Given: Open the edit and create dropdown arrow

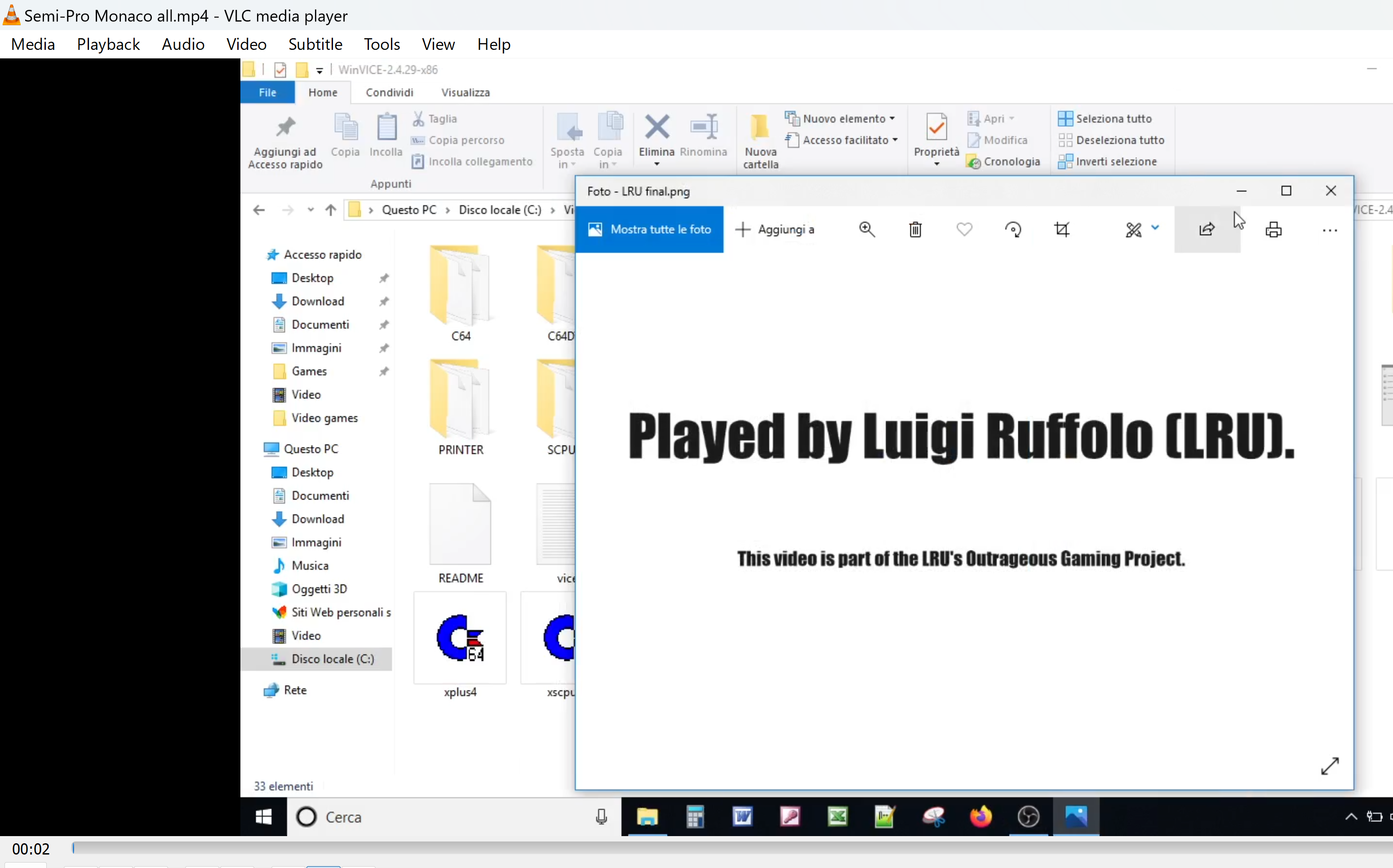Looking at the screenshot, I should [1155, 229].
